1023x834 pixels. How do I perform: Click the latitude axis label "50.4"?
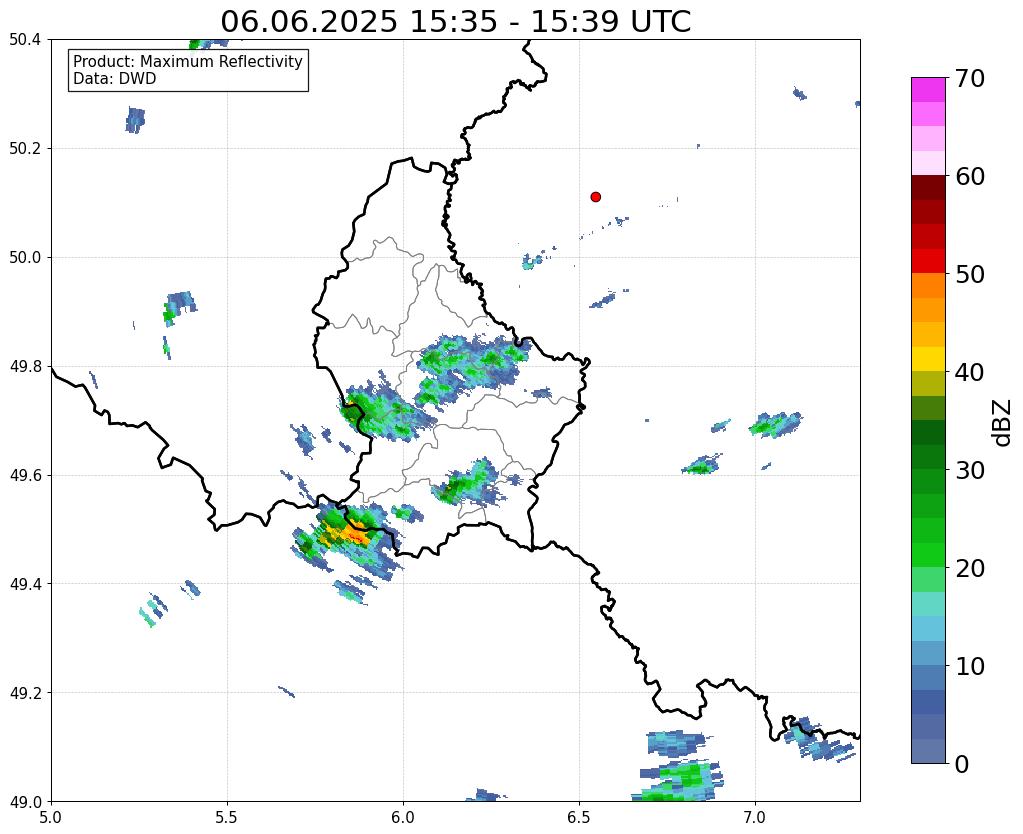click(x=25, y=40)
